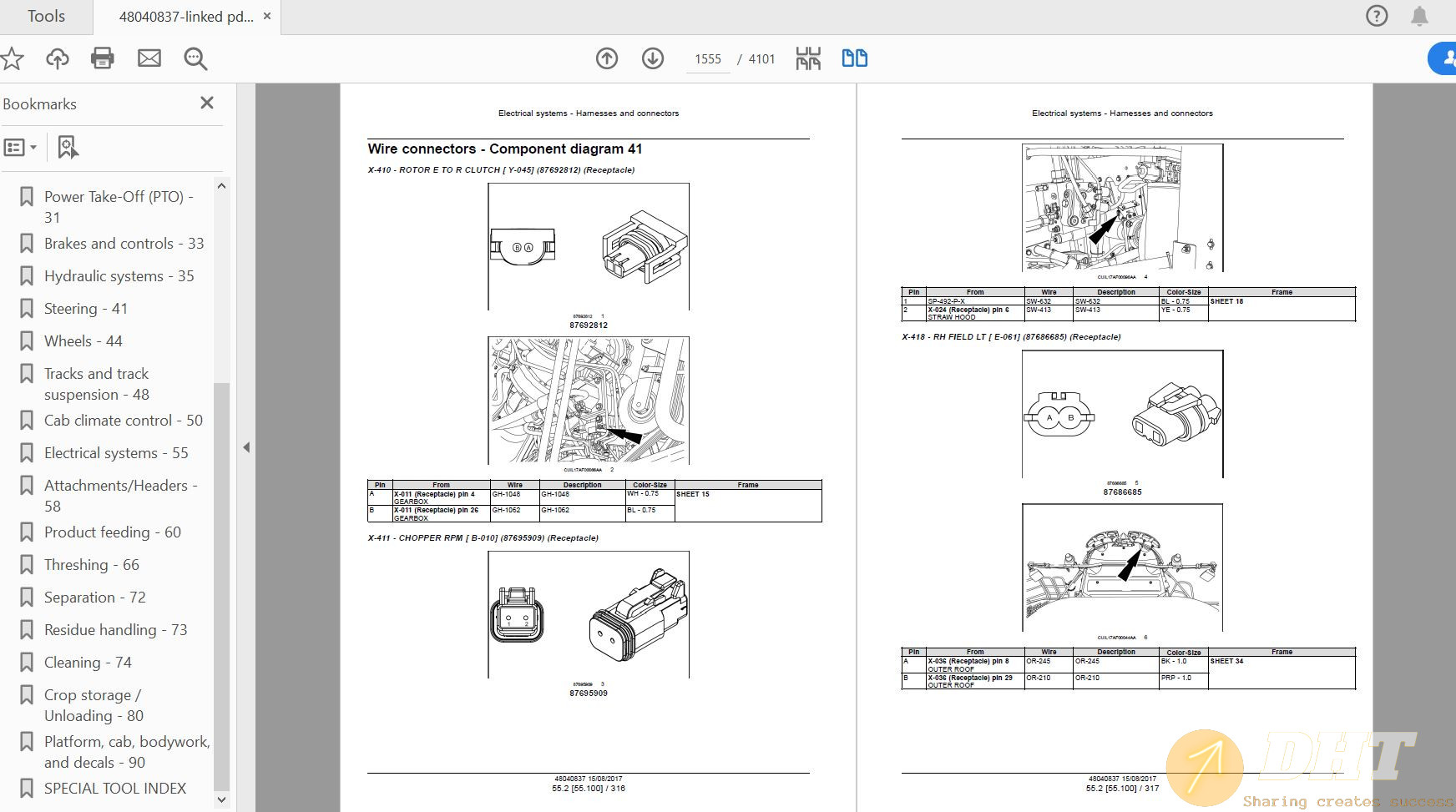Image resolution: width=1456 pixels, height=812 pixels.
Task: Add file to favorites with star icon
Action: coord(12,58)
